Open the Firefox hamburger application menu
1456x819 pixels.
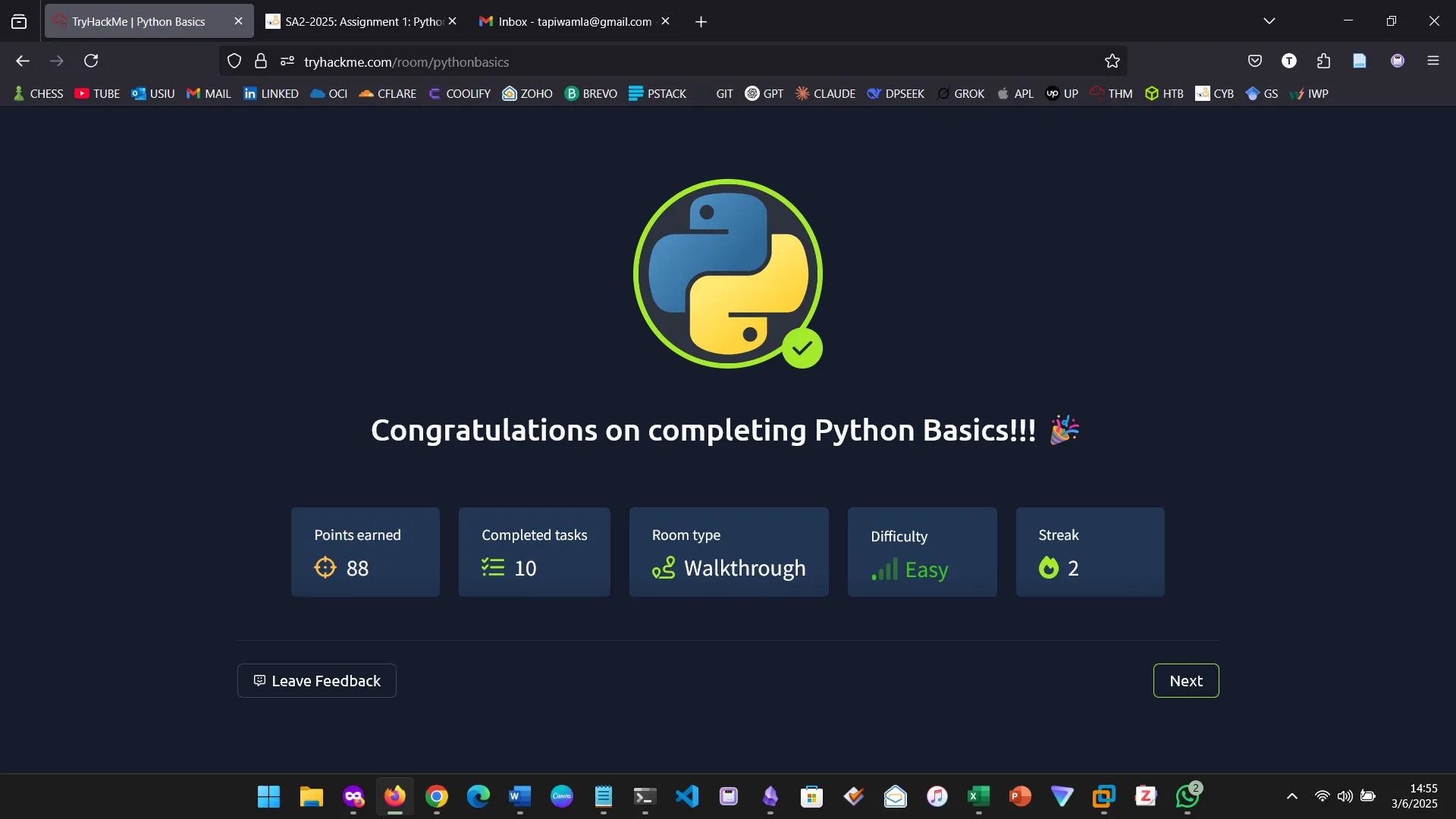[1432, 61]
